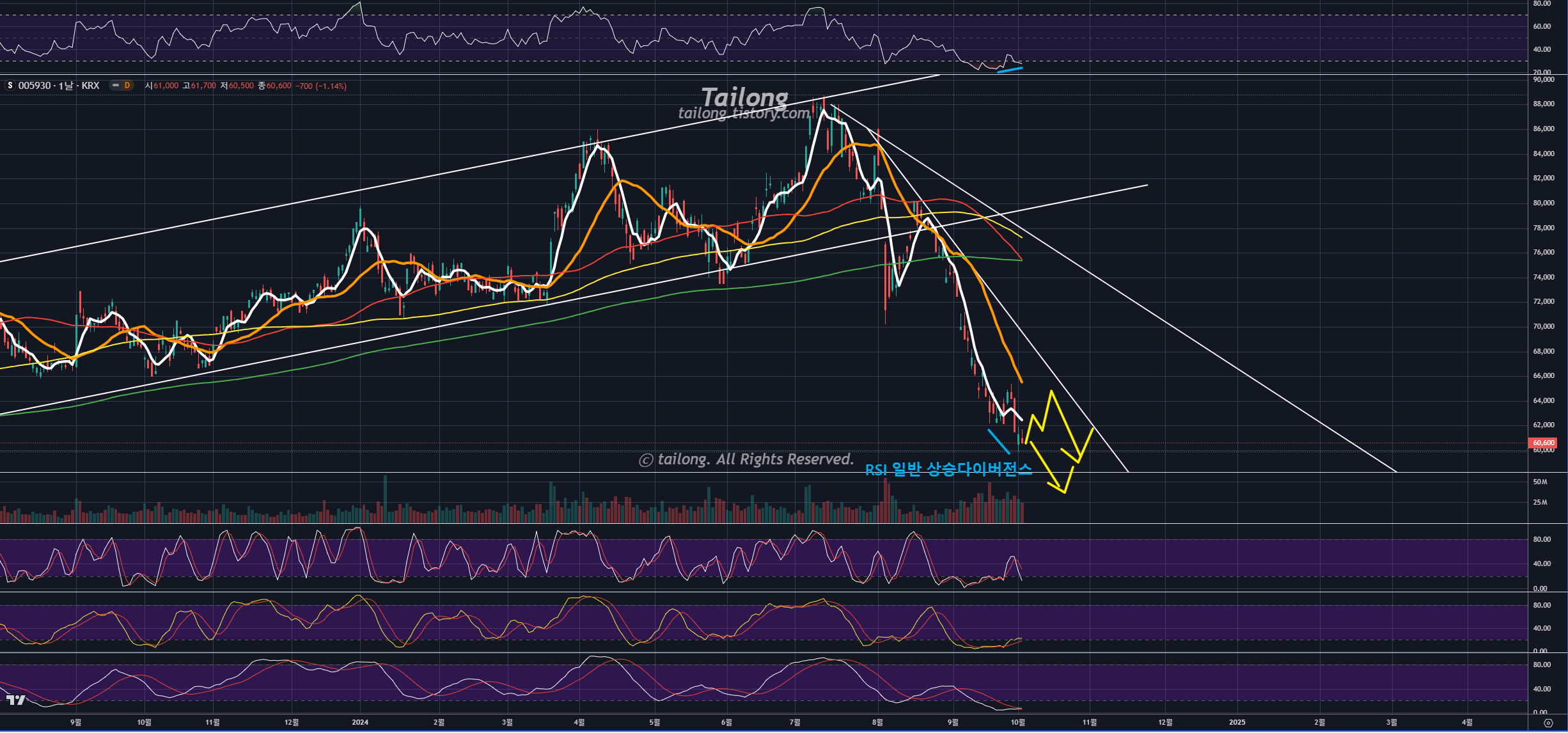Viewport: 1568px width, 733px height.
Task: Click the KRX exchange label
Action: pos(90,86)
